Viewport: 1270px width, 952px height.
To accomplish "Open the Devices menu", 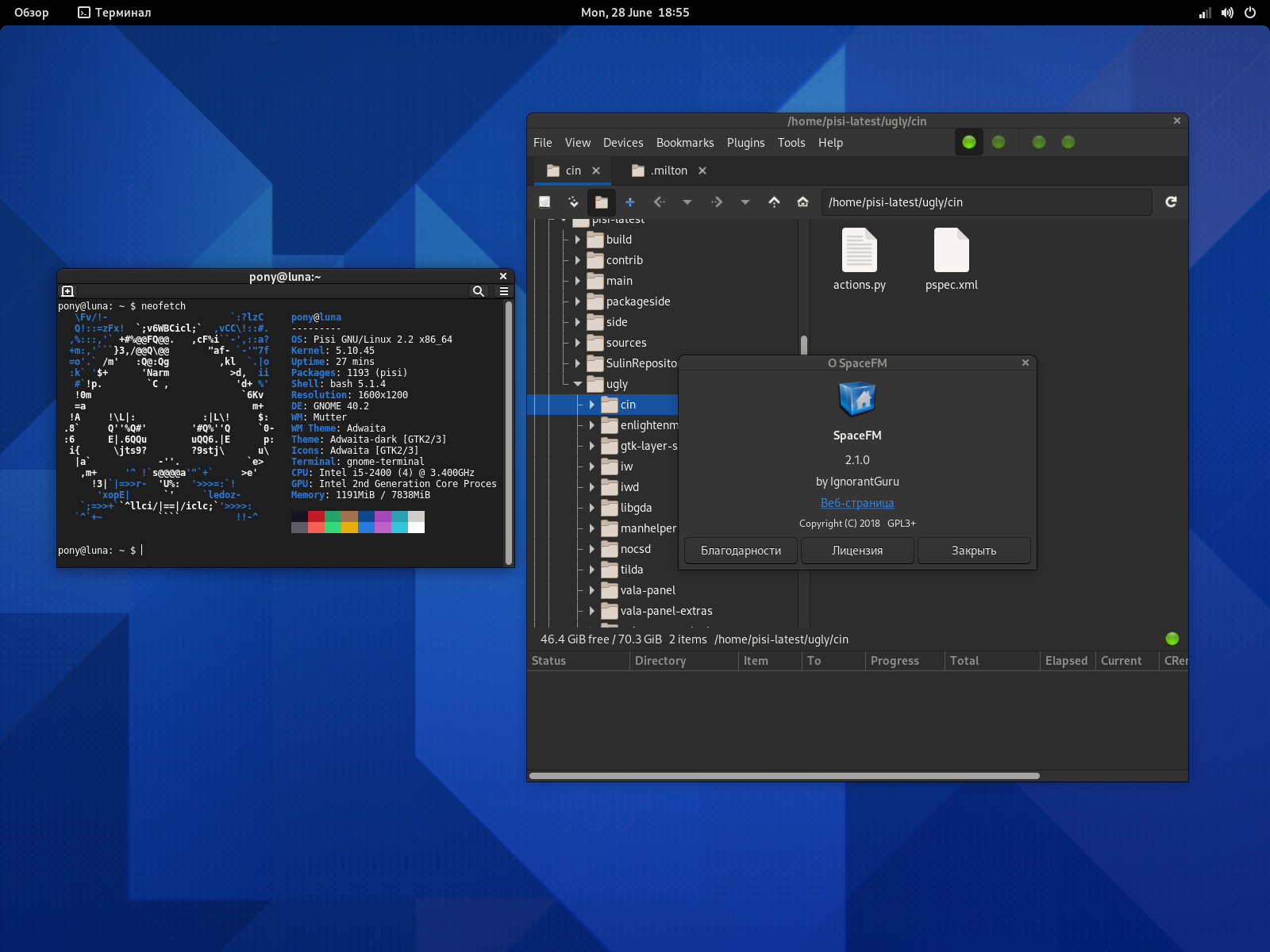I will [x=623, y=143].
